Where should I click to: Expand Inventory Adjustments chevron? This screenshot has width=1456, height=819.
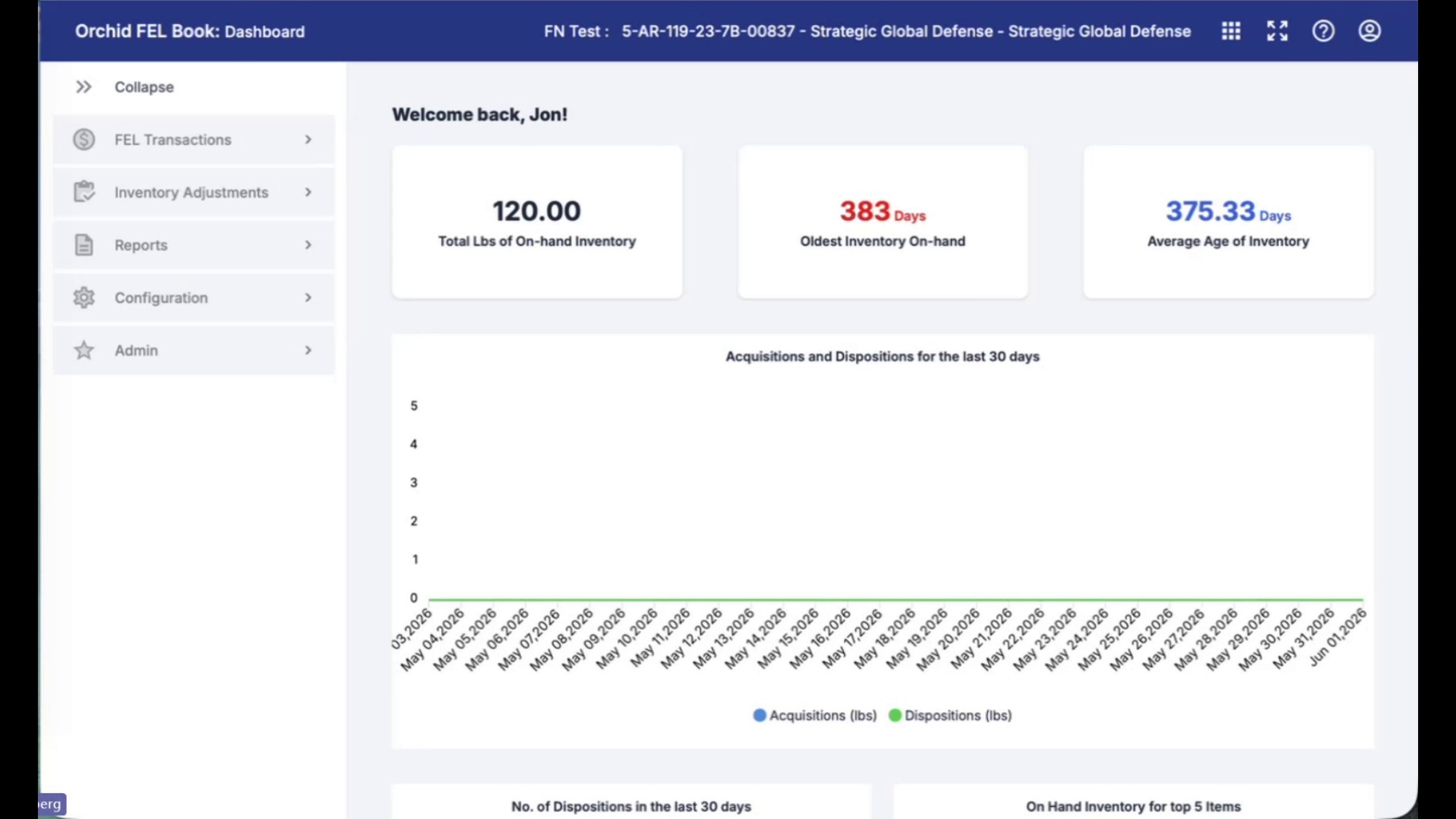pyautogui.click(x=308, y=192)
